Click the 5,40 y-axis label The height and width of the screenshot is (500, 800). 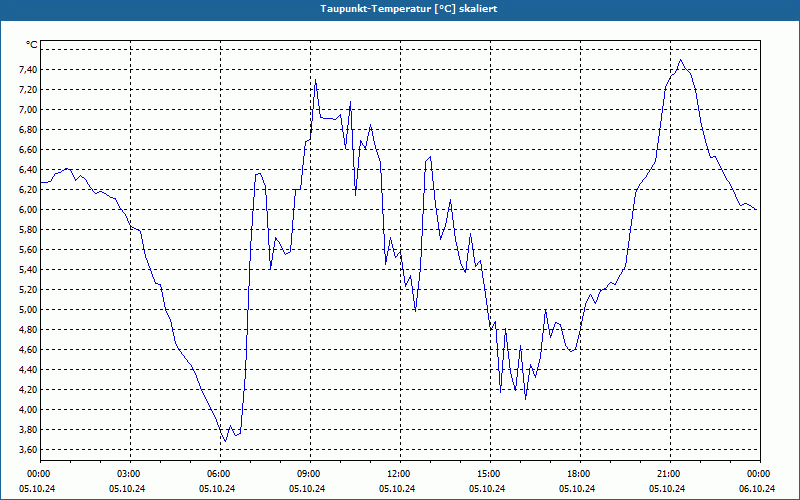click(29, 269)
